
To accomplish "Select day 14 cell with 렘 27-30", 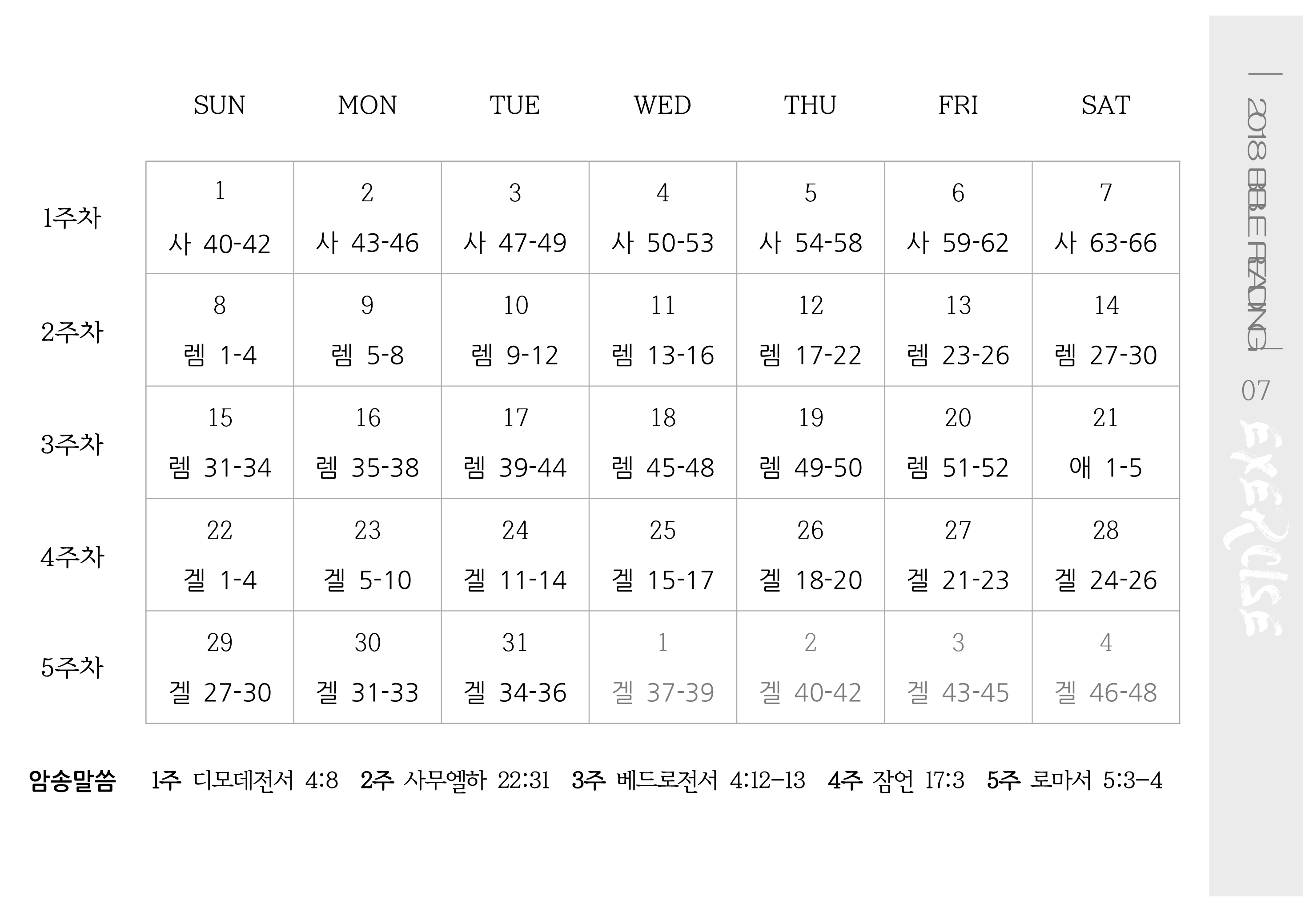I will point(1105,330).
